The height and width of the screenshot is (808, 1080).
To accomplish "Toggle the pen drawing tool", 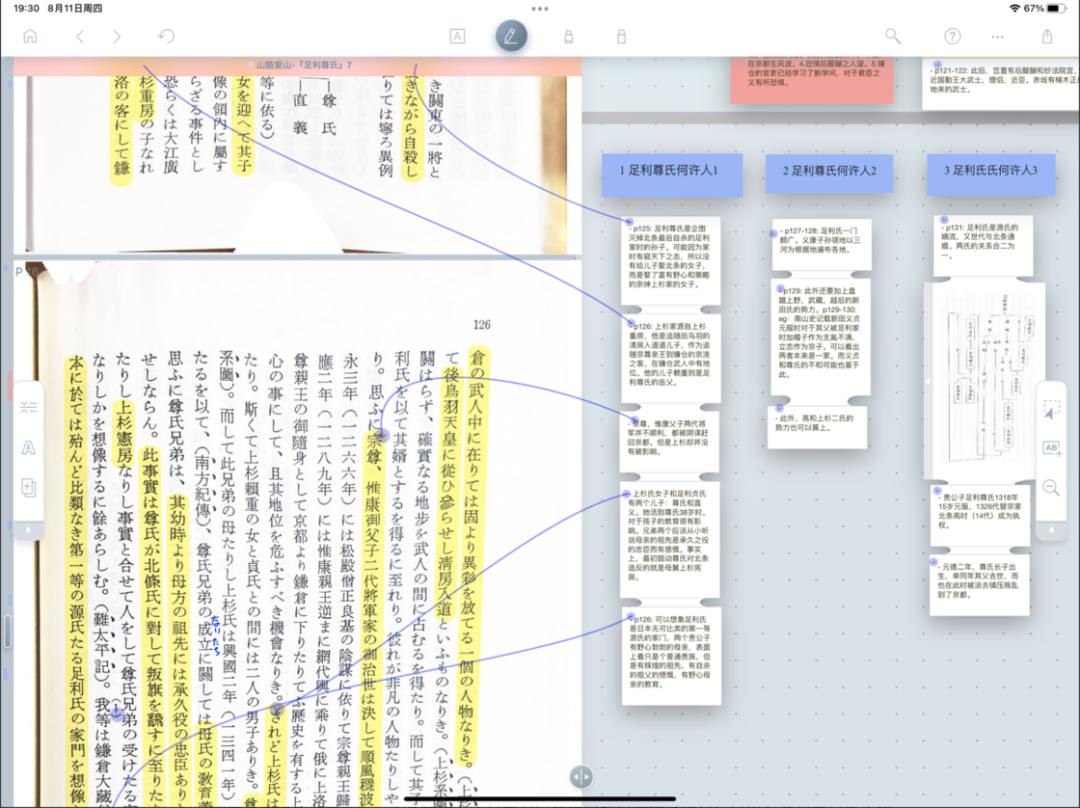I will (511, 36).
